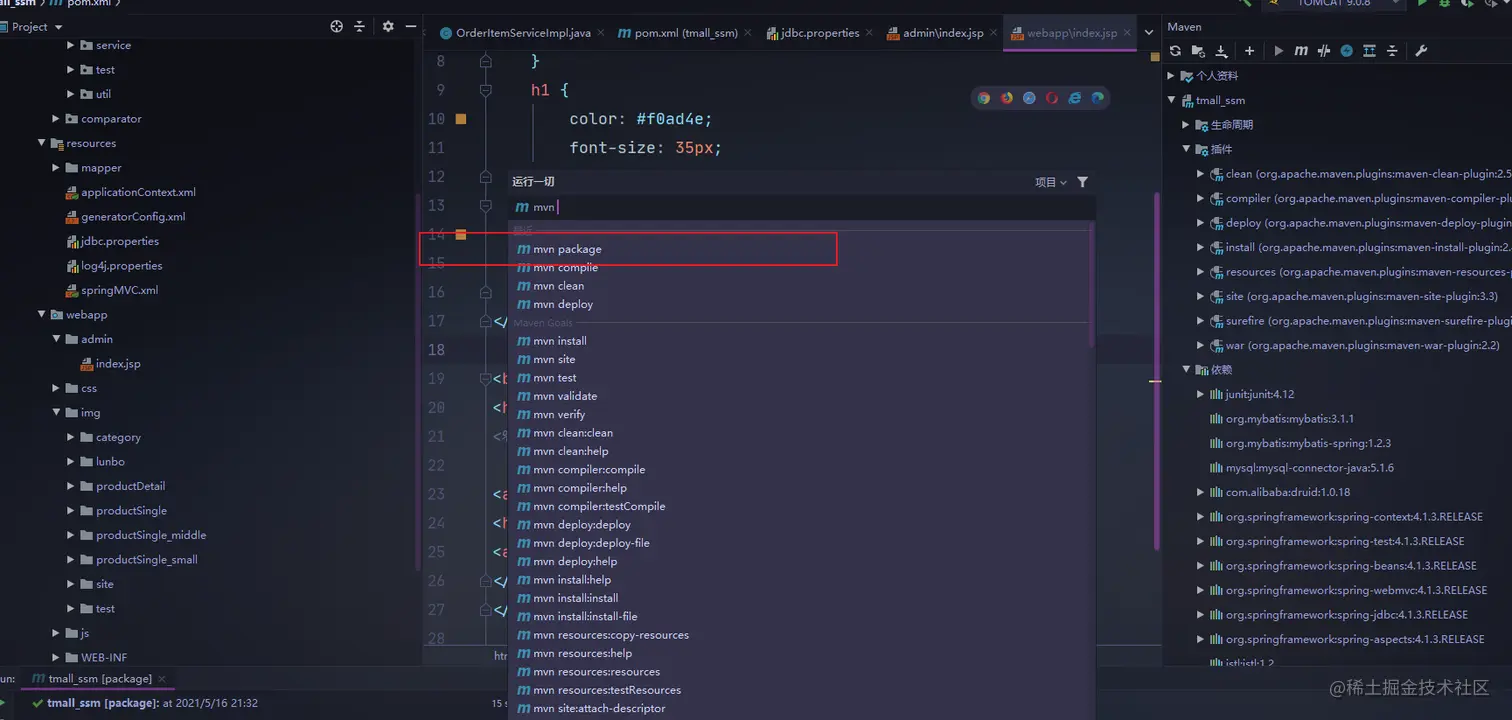Click generate sources and update folders icon
This screenshot has height=720, width=1512.
pos(1198,51)
